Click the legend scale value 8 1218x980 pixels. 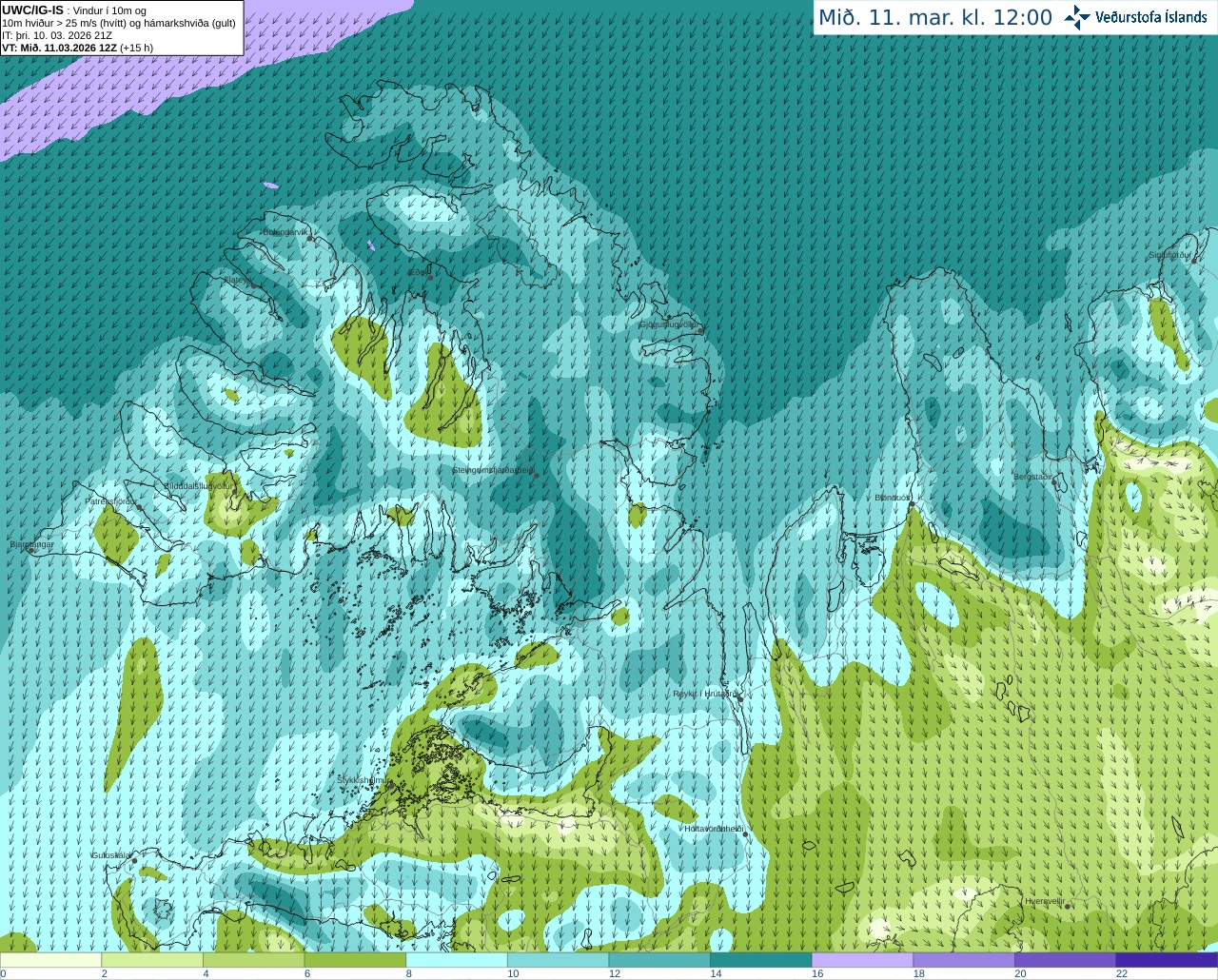coord(408,973)
